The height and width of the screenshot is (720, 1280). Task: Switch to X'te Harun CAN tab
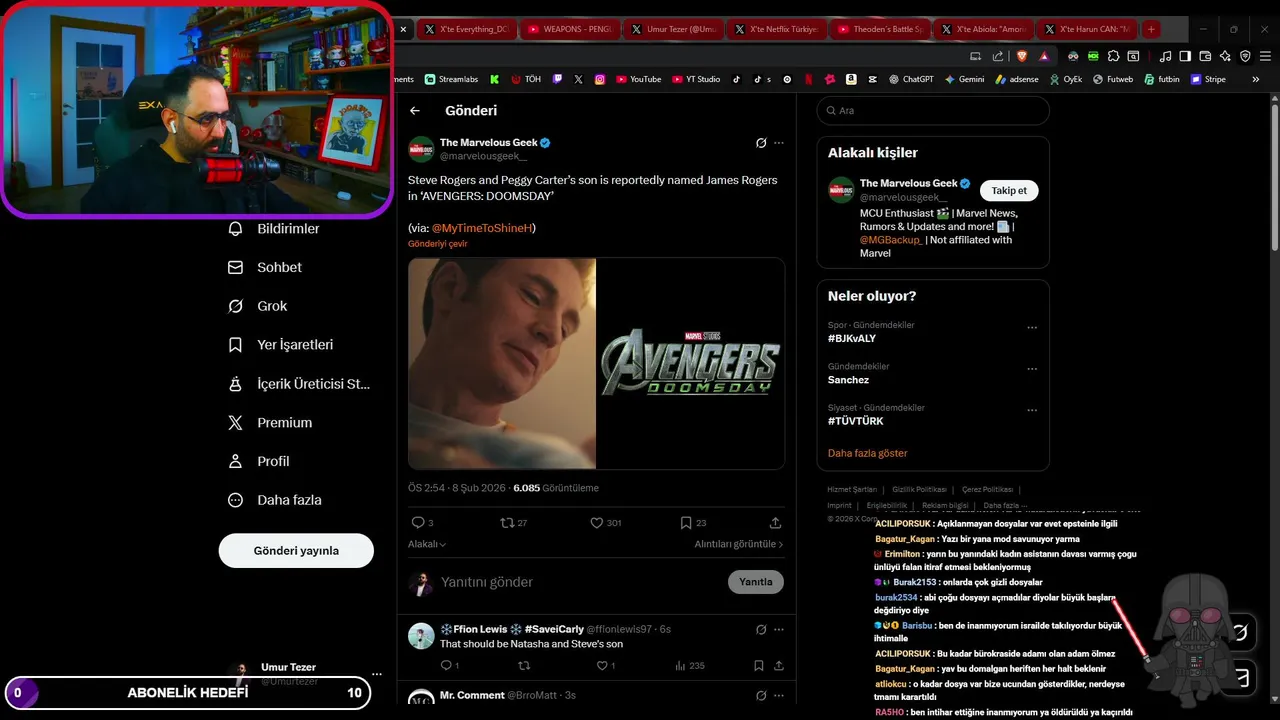(x=1086, y=29)
